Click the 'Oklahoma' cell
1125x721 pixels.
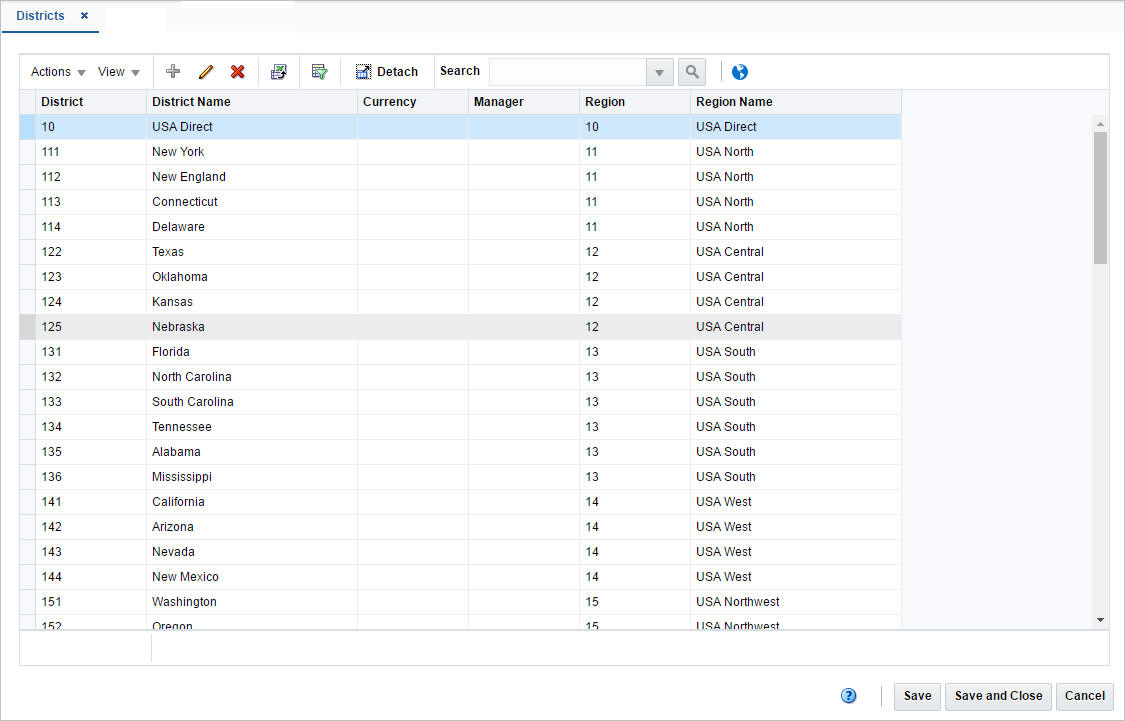click(252, 277)
